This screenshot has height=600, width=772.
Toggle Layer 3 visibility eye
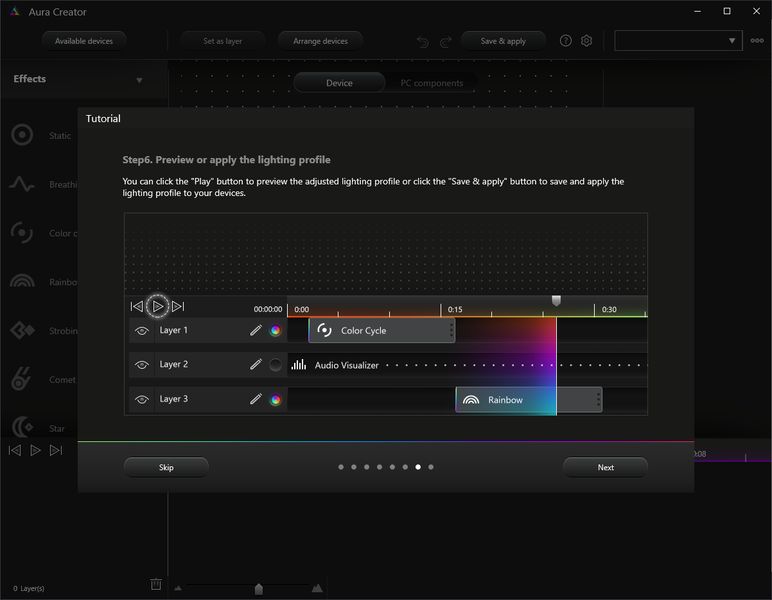point(142,399)
